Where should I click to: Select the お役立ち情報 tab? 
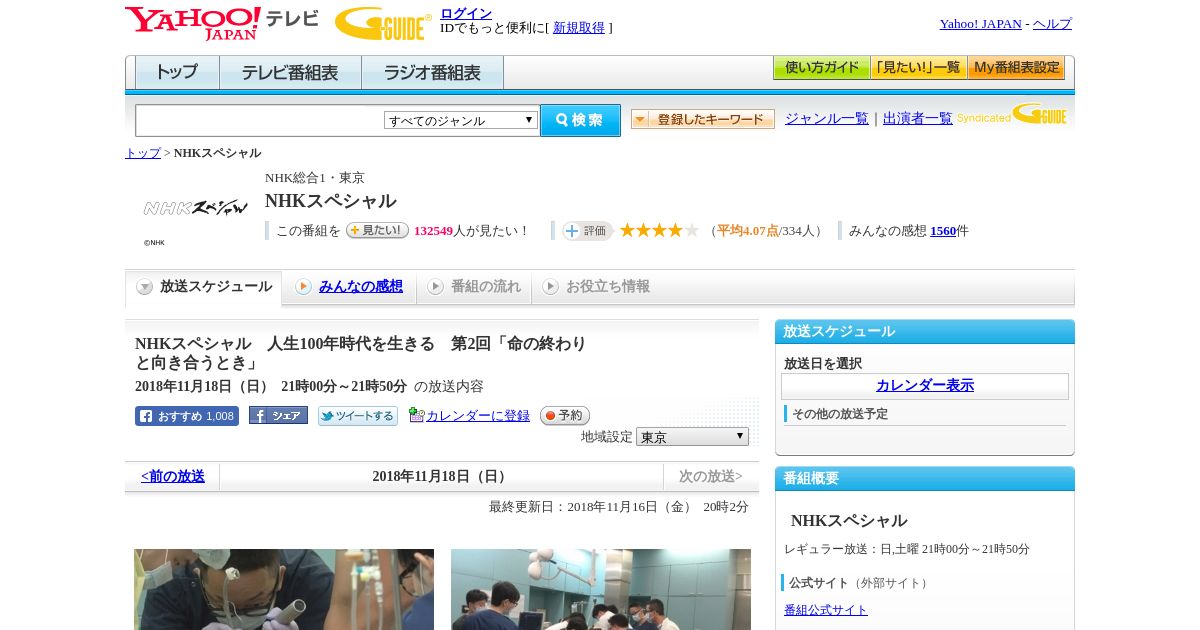tap(596, 287)
